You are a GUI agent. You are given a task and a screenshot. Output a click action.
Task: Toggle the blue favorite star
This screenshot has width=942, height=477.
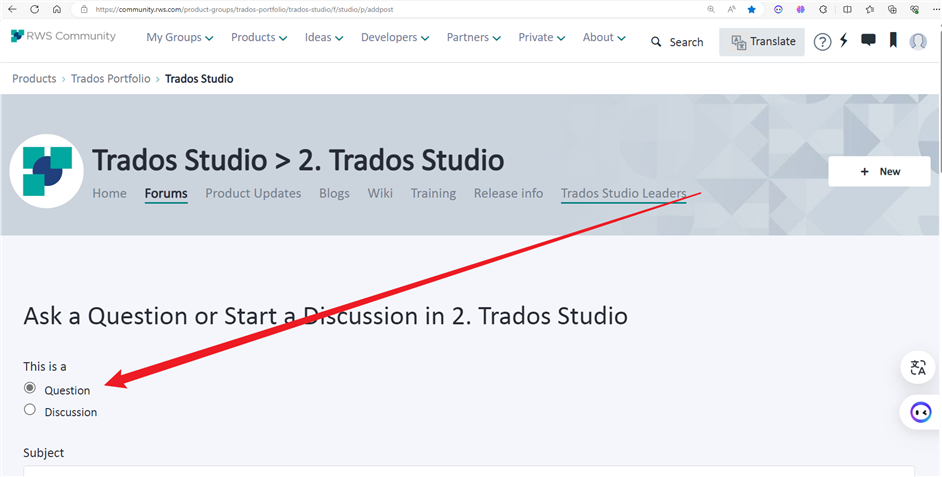[752, 9]
